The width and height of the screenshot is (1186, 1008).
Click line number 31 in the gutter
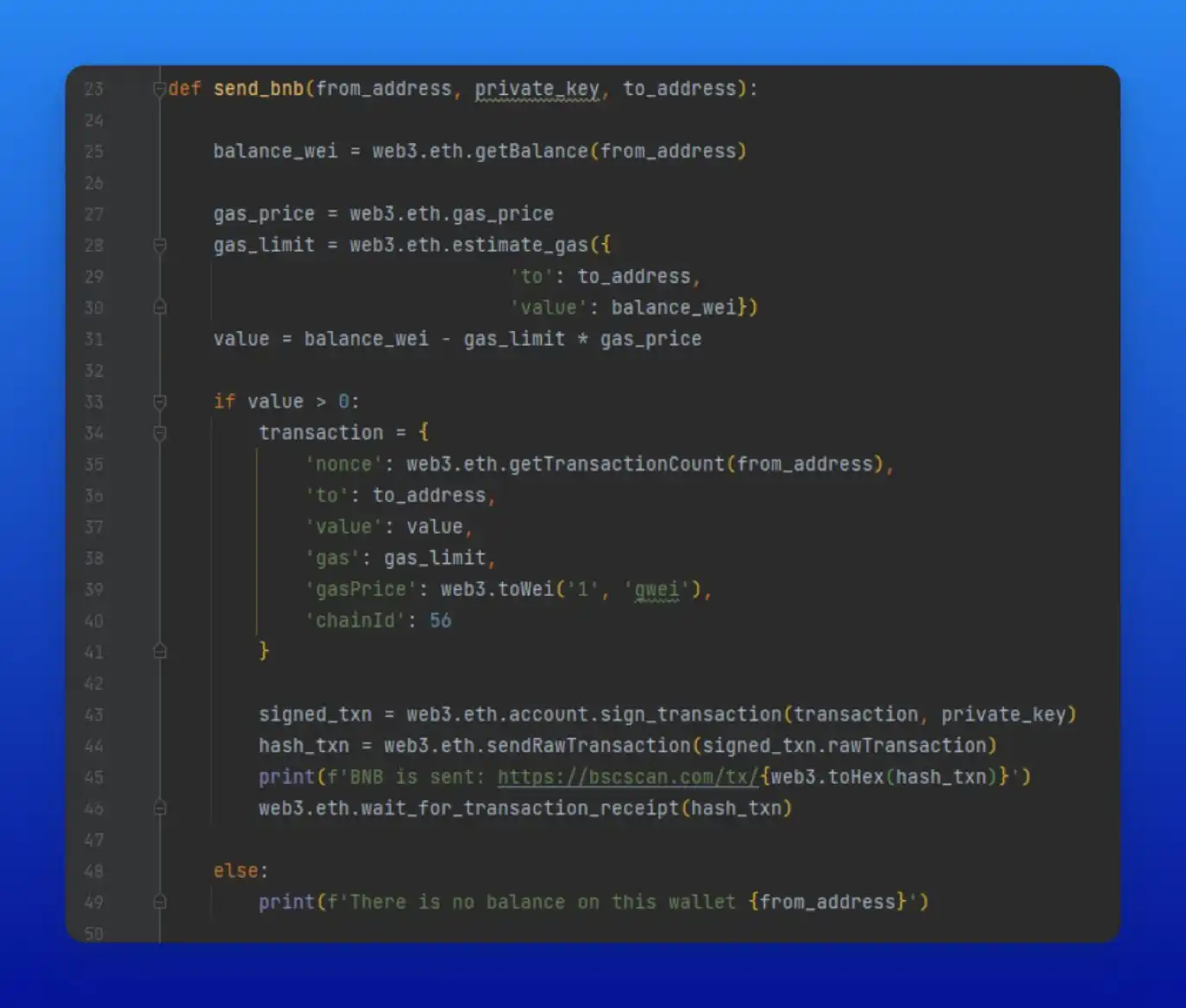tap(94, 340)
